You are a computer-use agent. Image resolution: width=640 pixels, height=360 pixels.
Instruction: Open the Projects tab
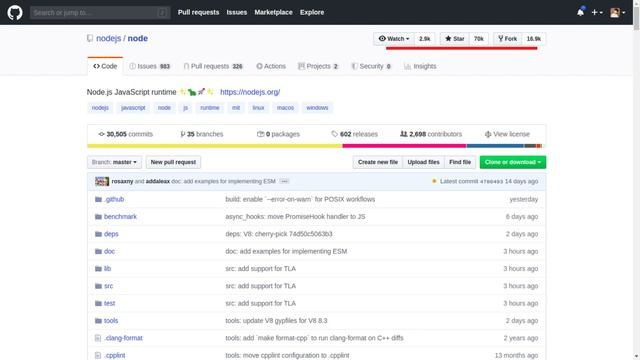(318, 66)
